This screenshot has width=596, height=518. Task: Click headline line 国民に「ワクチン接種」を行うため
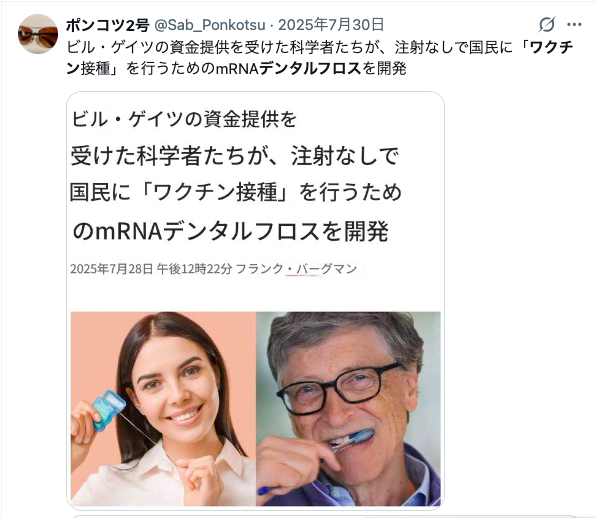pos(236,192)
